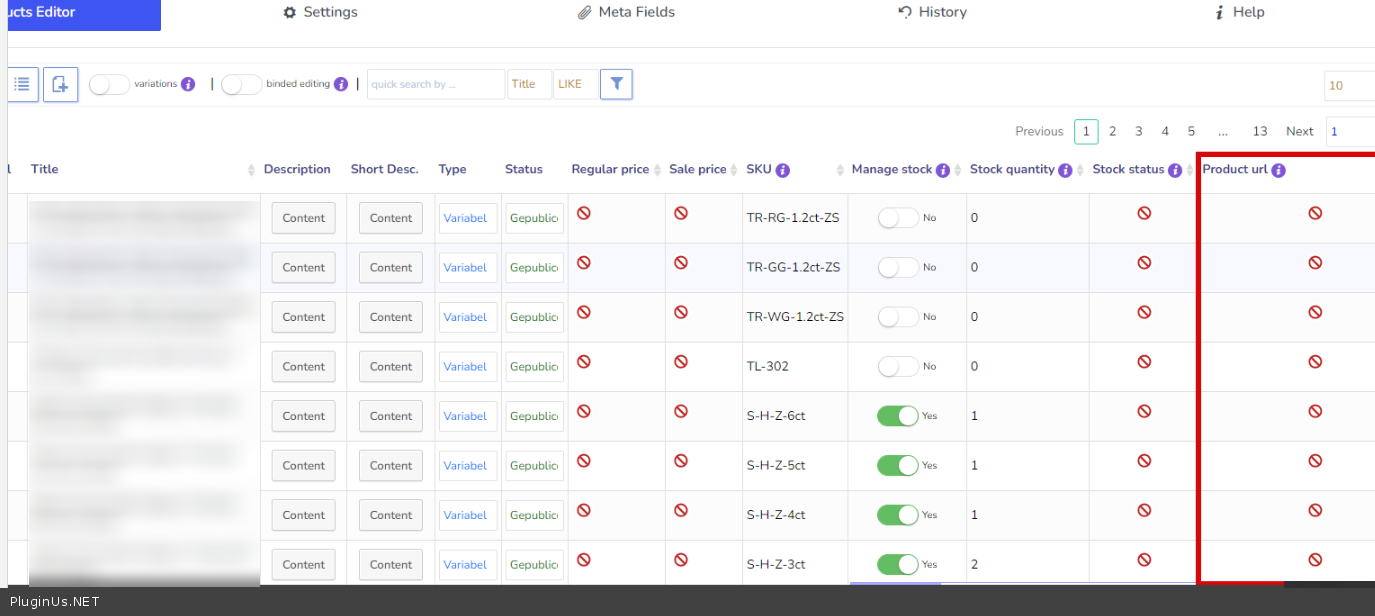Toggle manage stock for TR-RG-1.2ct-ZS

pos(897,218)
